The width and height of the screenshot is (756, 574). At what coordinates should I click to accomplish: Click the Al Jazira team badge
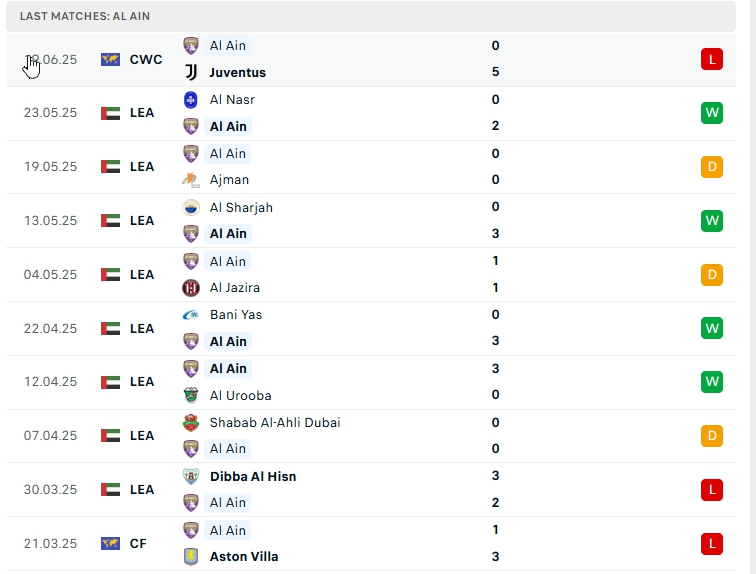(191, 288)
